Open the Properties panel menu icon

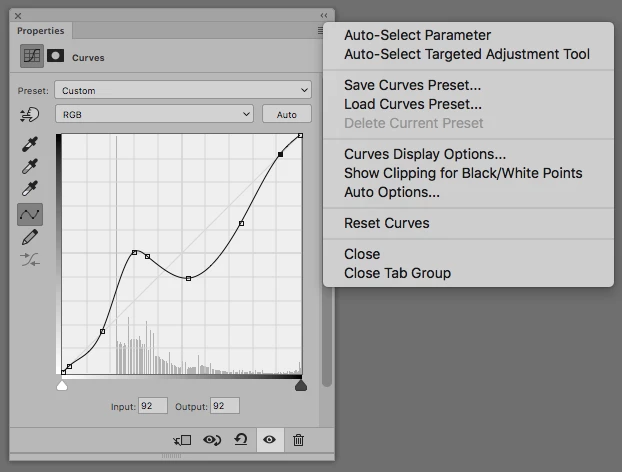coord(320,30)
